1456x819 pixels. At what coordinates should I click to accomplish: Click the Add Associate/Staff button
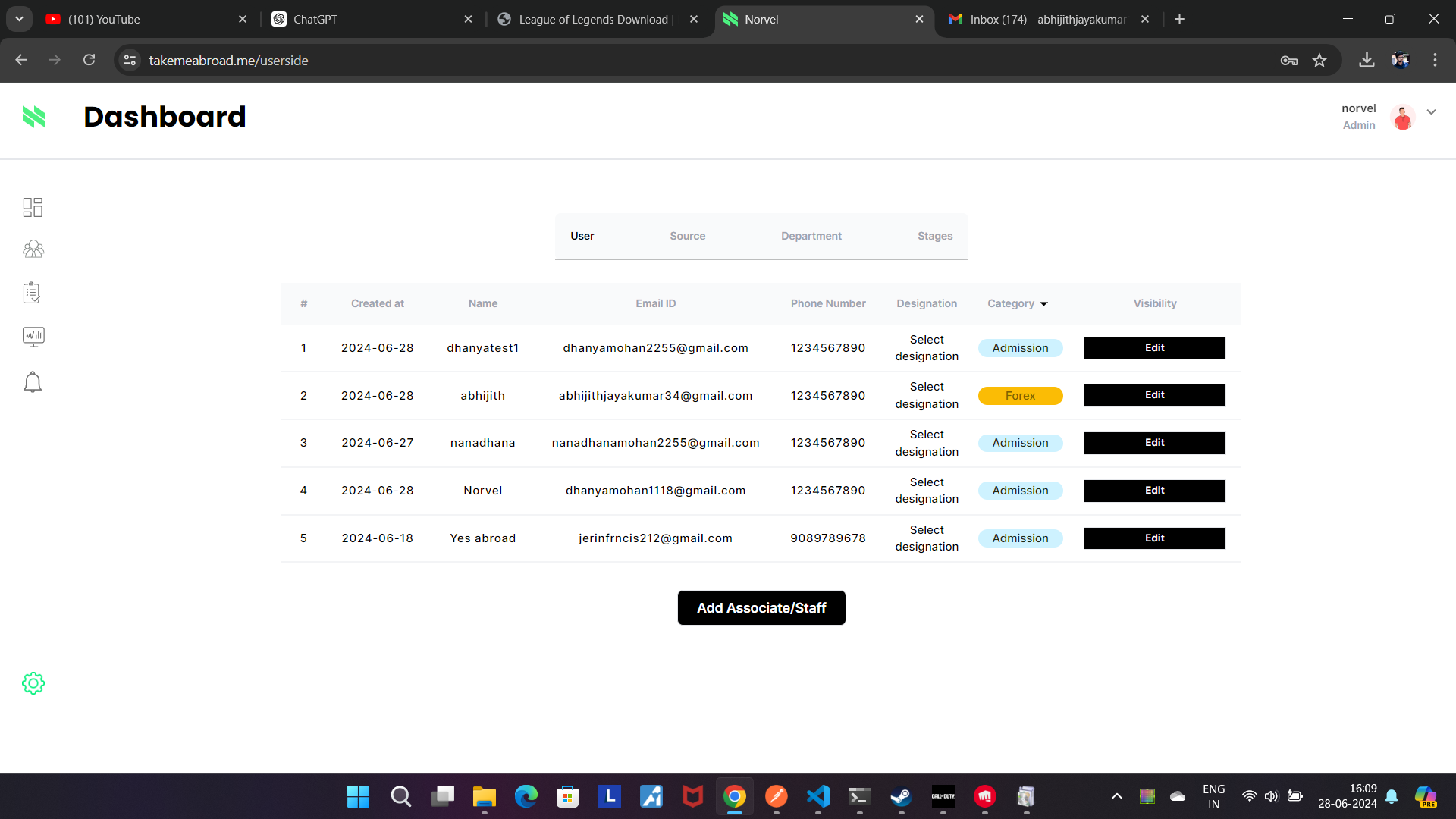click(761, 608)
